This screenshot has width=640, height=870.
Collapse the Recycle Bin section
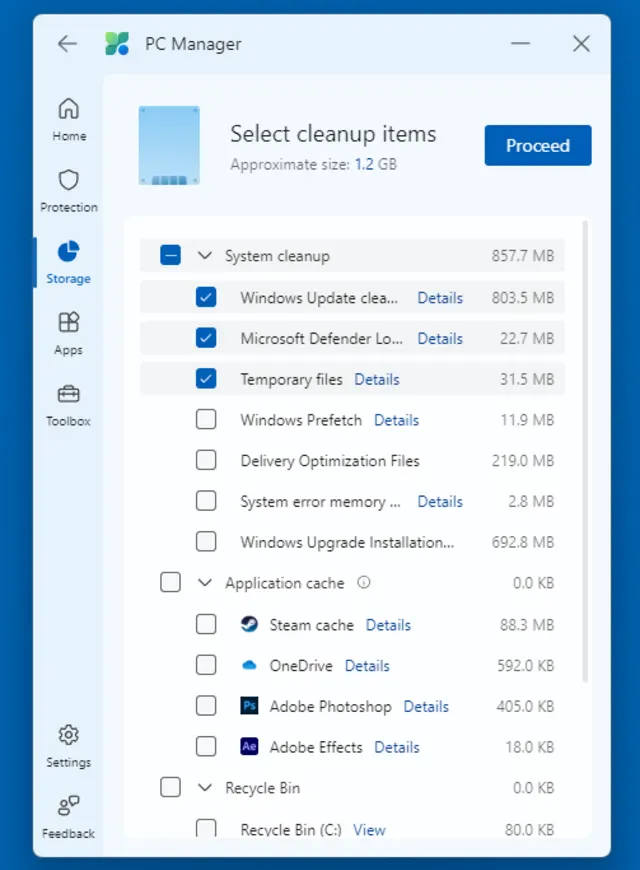(205, 788)
